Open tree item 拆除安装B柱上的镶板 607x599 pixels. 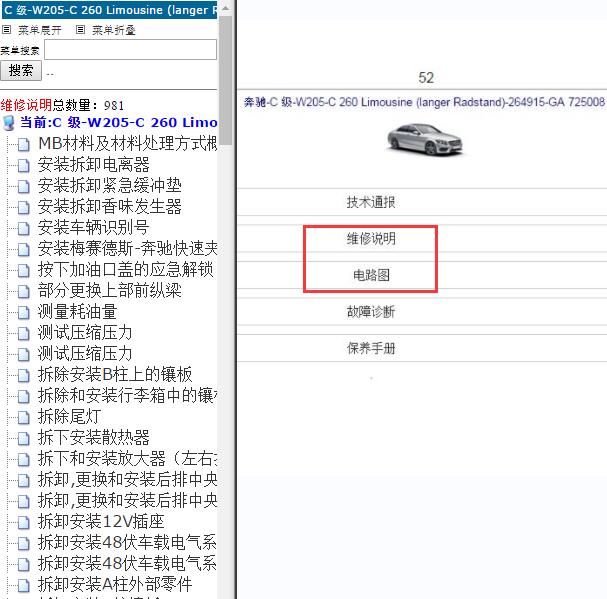[115, 374]
